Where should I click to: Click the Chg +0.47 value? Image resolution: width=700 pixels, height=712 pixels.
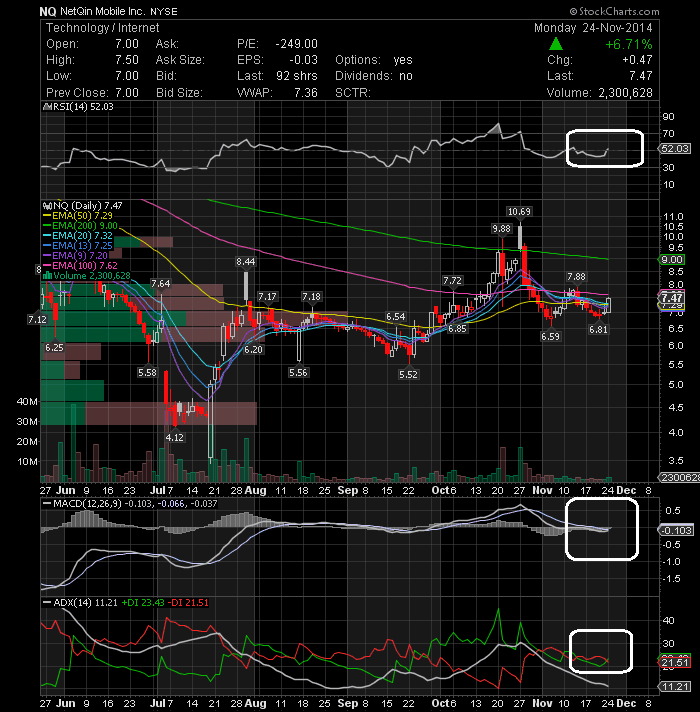coord(637,60)
